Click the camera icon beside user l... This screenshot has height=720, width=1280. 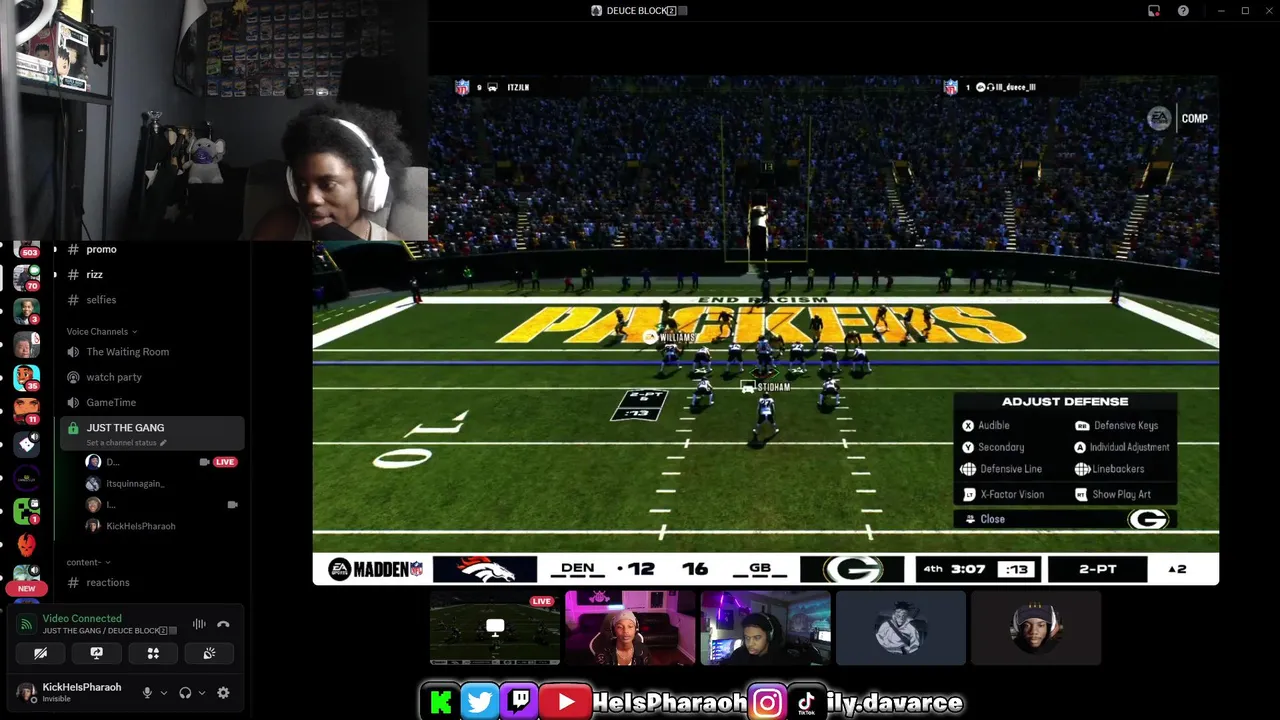tap(232, 505)
